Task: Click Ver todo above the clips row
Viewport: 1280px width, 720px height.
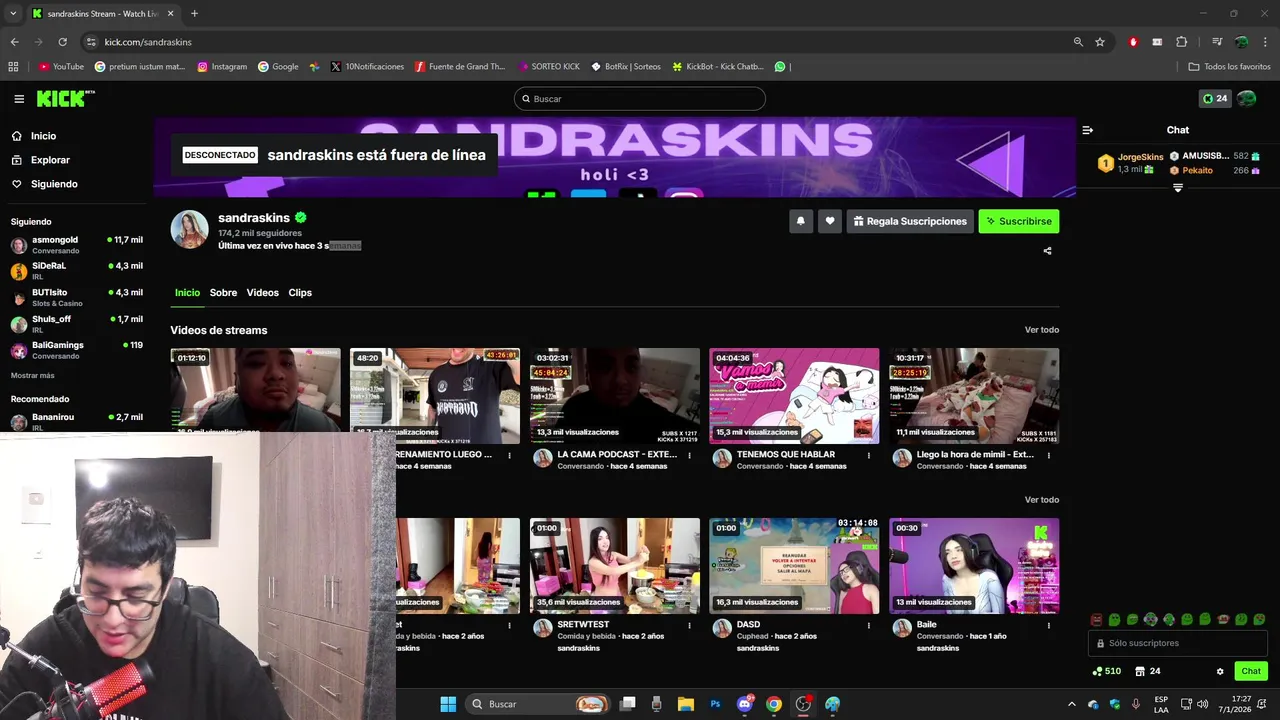Action: [1041, 500]
